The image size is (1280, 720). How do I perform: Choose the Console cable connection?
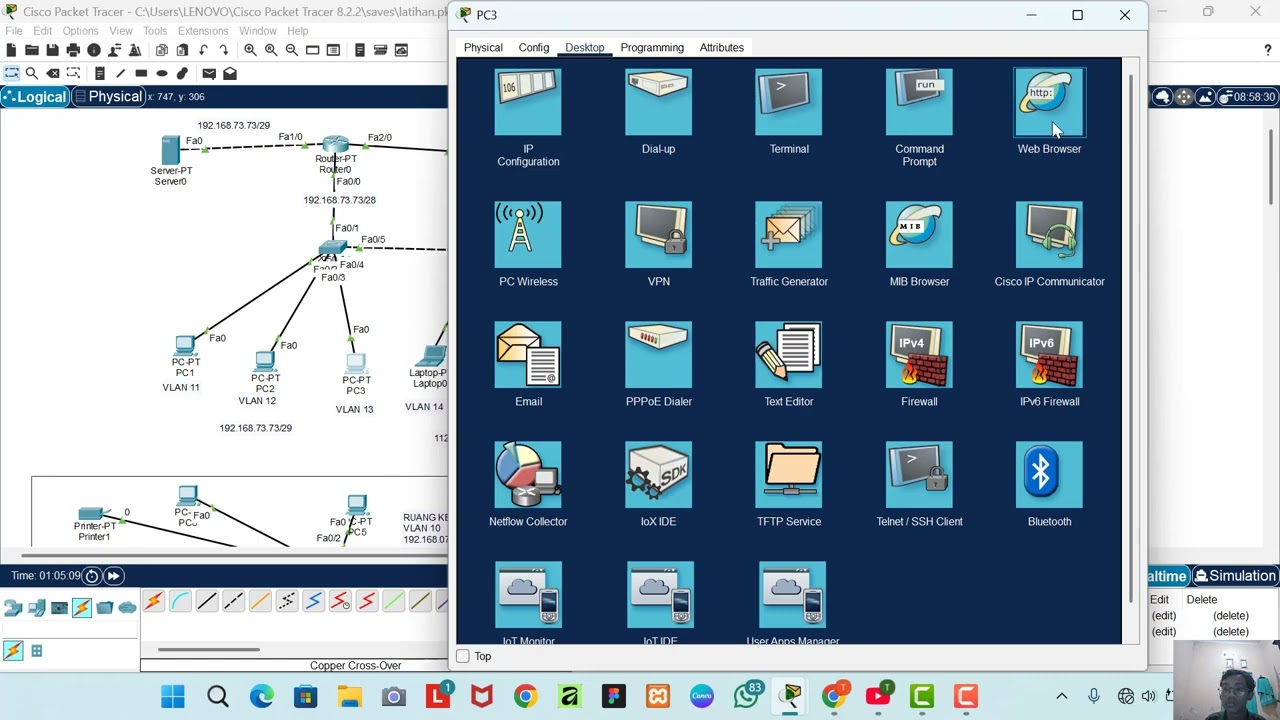pyautogui.click(x=180, y=601)
